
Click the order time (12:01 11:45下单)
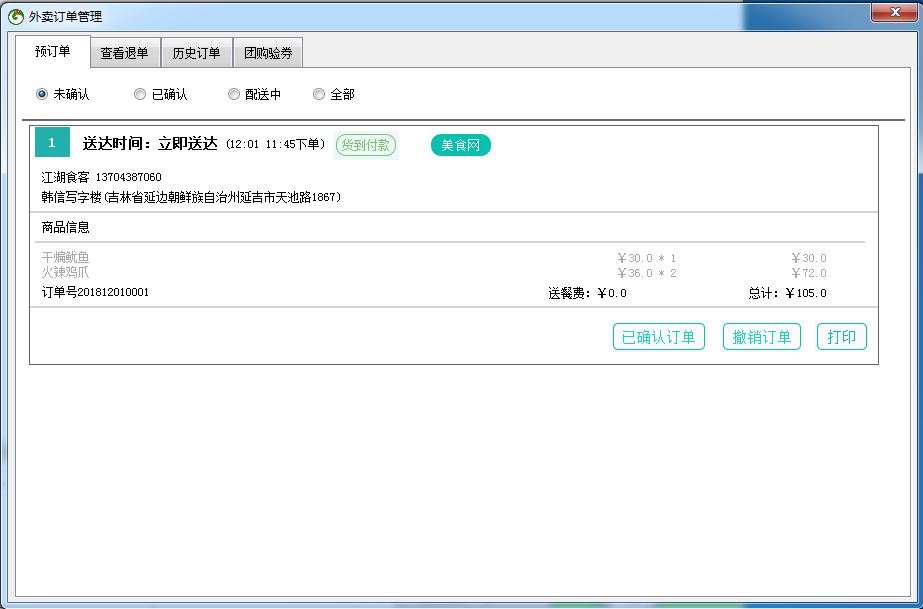(x=275, y=144)
